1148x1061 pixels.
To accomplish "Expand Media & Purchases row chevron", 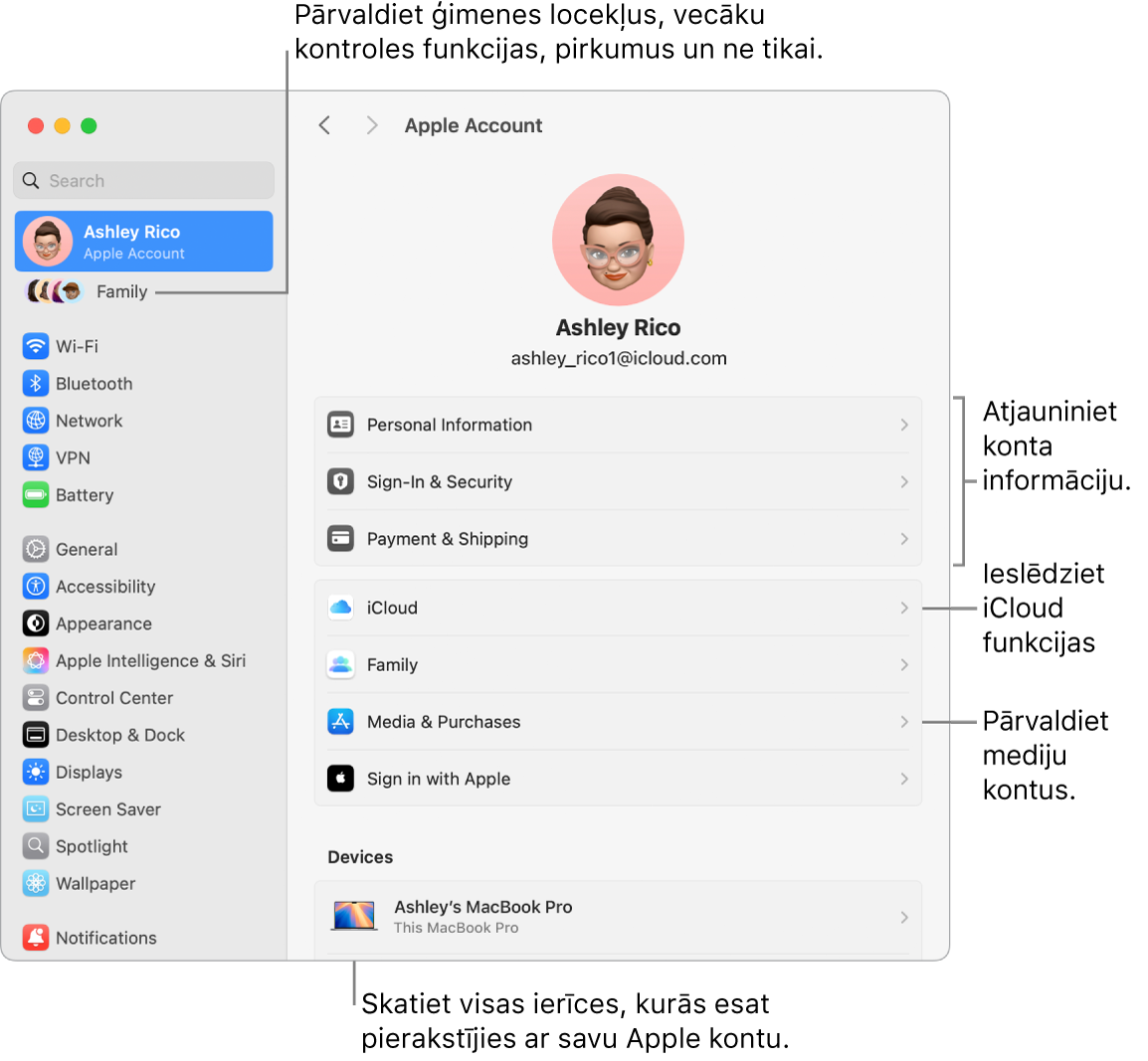I will (x=904, y=722).
